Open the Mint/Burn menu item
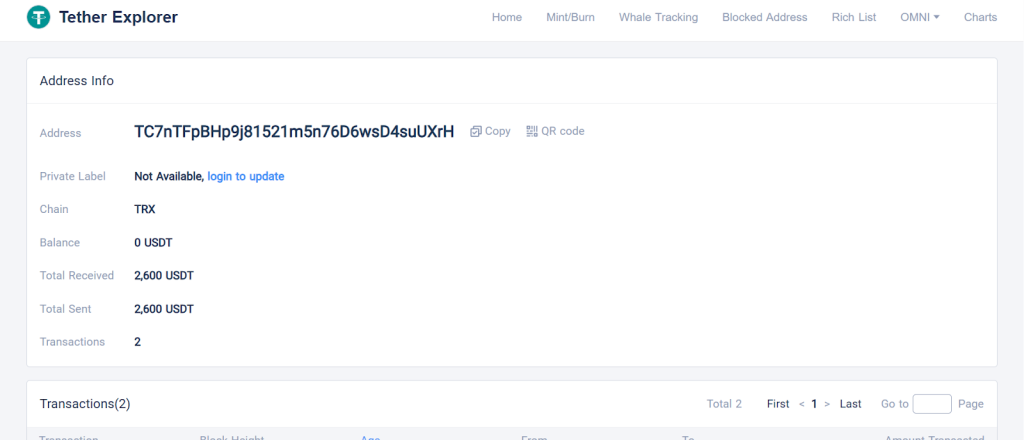Viewport: 1024px width, 440px height. click(x=570, y=18)
